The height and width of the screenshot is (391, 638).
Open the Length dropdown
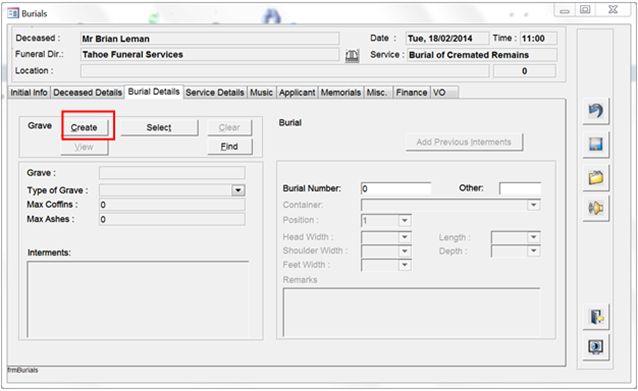click(533, 237)
